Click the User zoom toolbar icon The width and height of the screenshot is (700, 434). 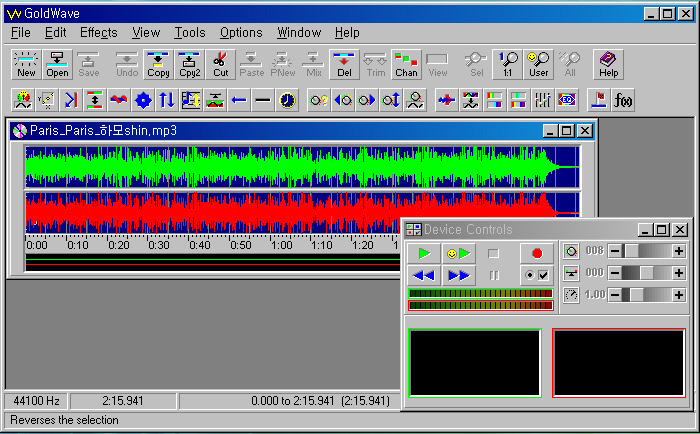point(539,64)
